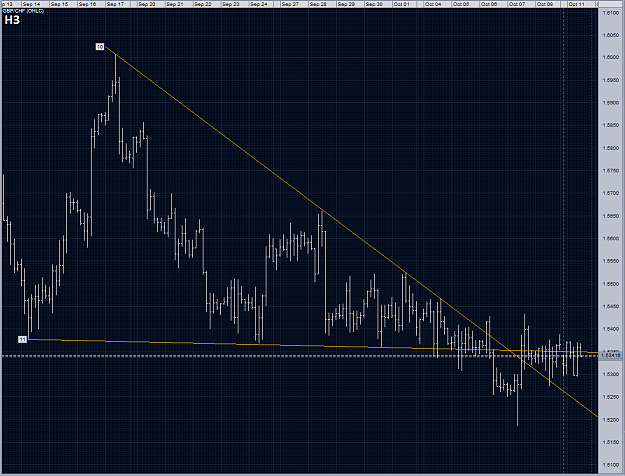This screenshot has height=476, width=625.
Task: Click the 1.5250 price axis label
Action: [x=610, y=397]
